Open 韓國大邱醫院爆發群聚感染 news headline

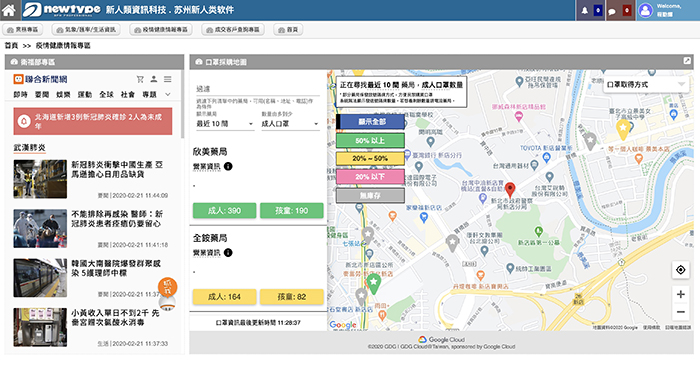coord(116,268)
